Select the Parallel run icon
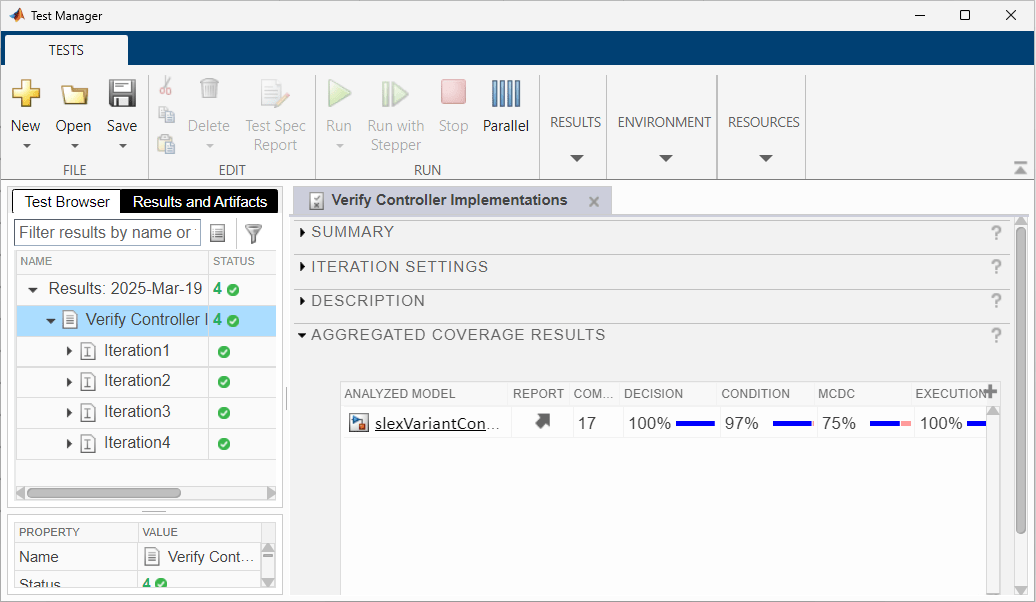Image resolution: width=1036 pixels, height=602 pixels. point(506,94)
